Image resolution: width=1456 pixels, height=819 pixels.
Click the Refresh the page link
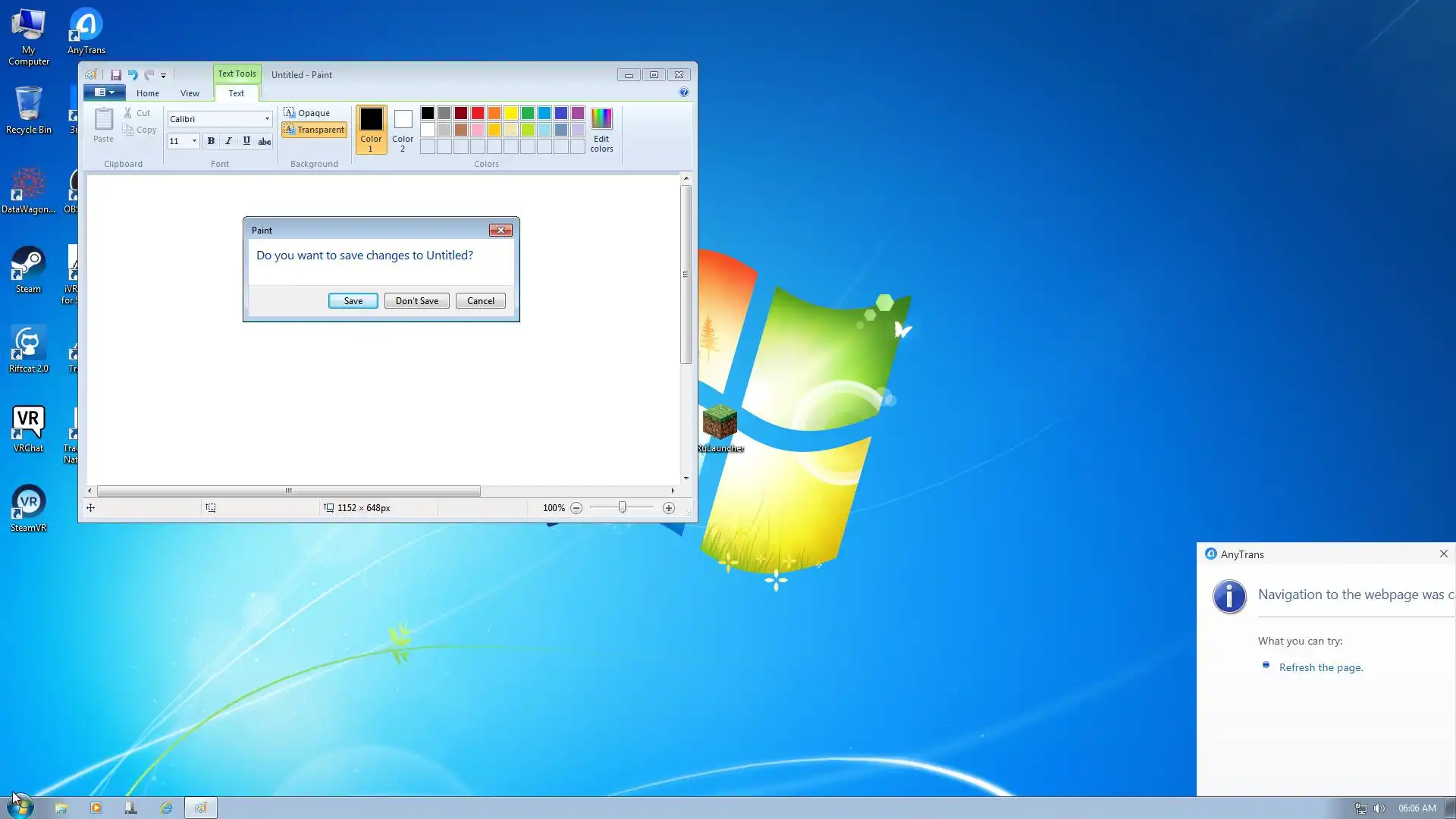tap(1320, 667)
